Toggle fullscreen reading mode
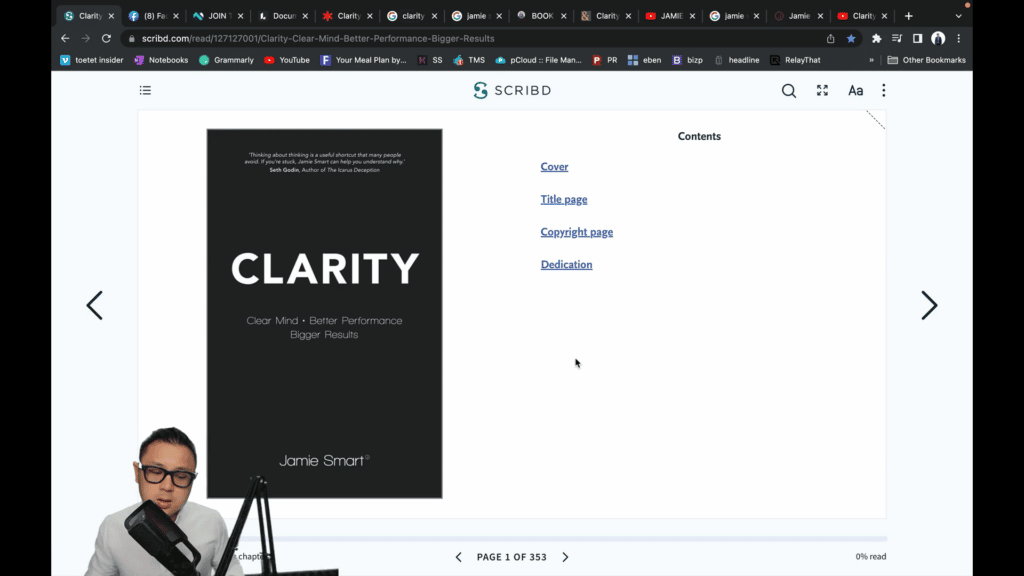The height and width of the screenshot is (576, 1024). pyautogui.click(x=822, y=90)
